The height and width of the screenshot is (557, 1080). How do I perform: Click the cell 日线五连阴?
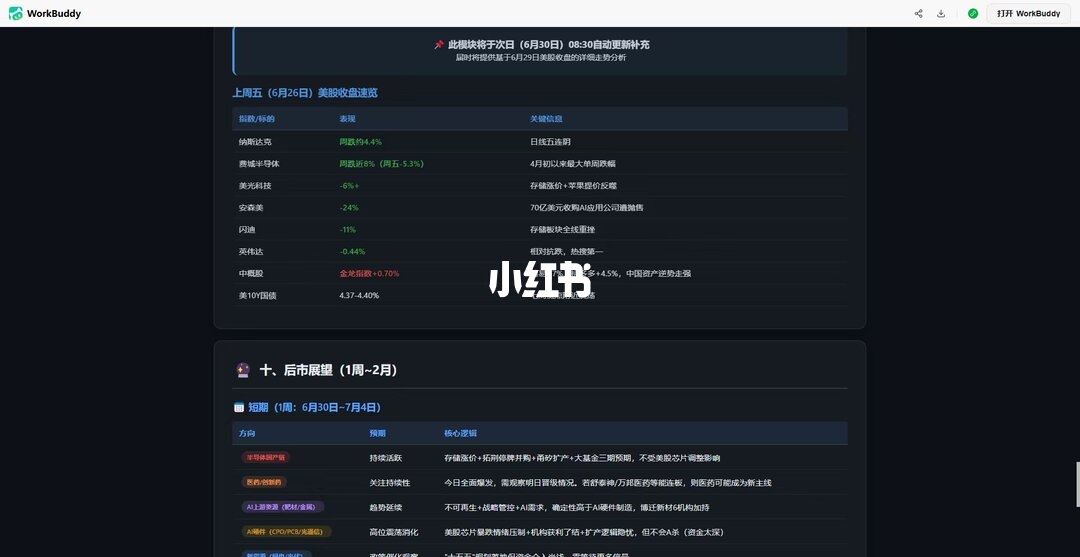(x=550, y=141)
